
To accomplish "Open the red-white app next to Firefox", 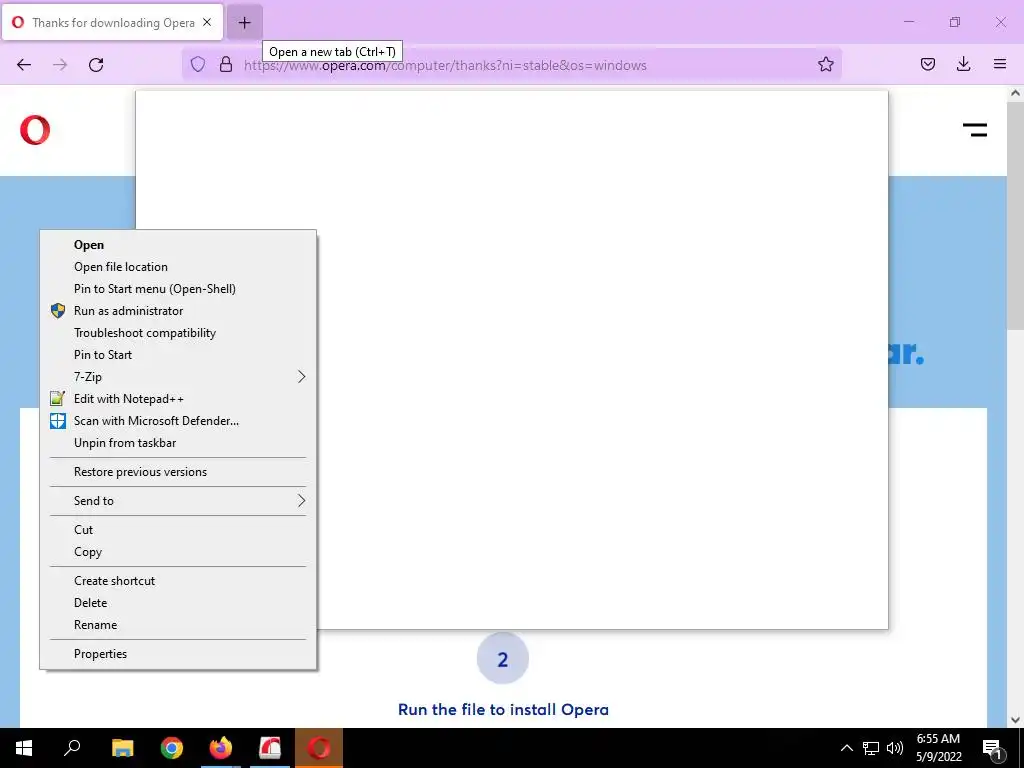I will pyautogui.click(x=270, y=748).
